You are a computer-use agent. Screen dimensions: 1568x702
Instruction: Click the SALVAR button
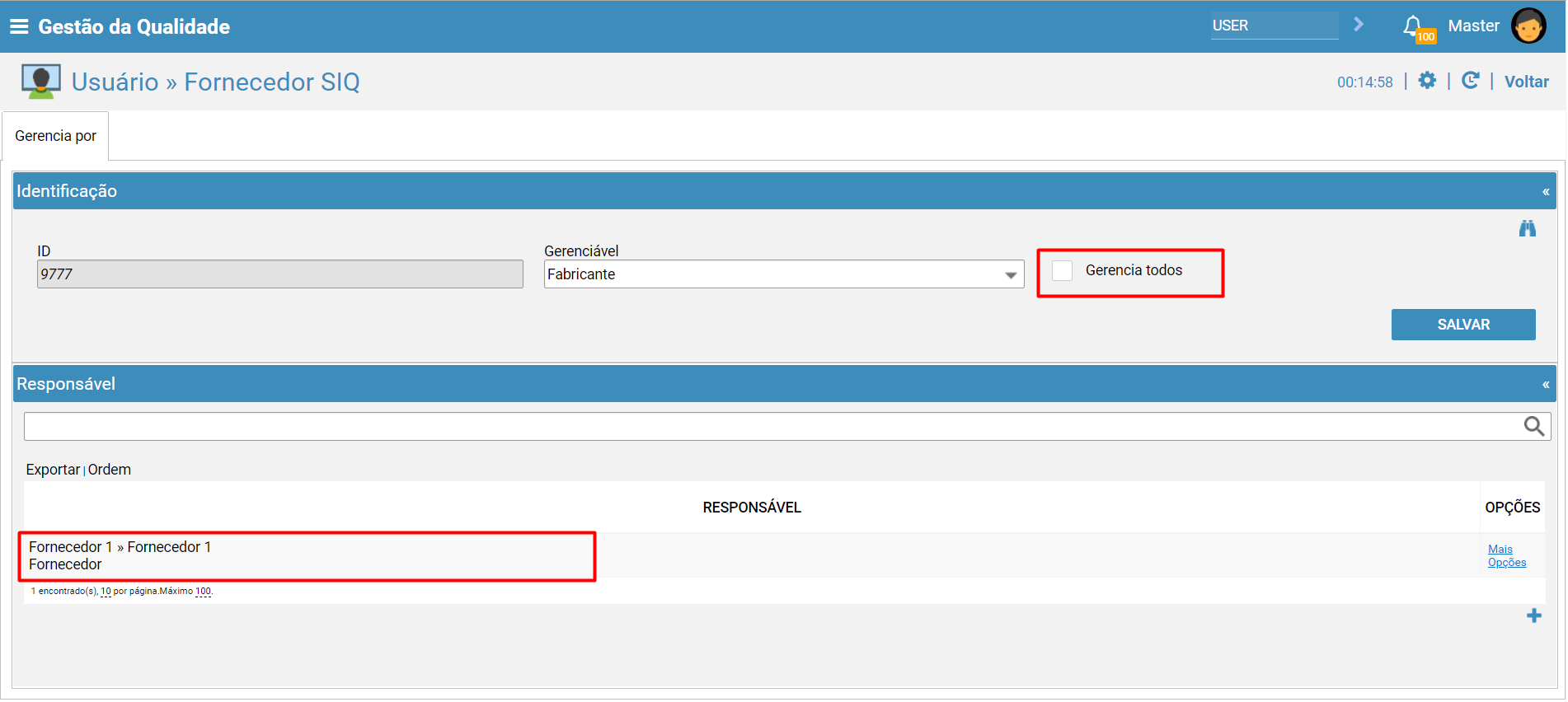pos(1463,325)
